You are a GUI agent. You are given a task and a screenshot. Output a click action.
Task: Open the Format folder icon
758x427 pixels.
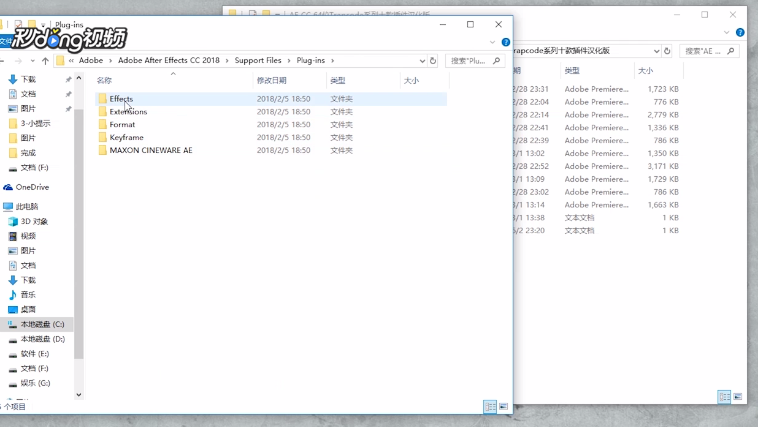click(102, 124)
